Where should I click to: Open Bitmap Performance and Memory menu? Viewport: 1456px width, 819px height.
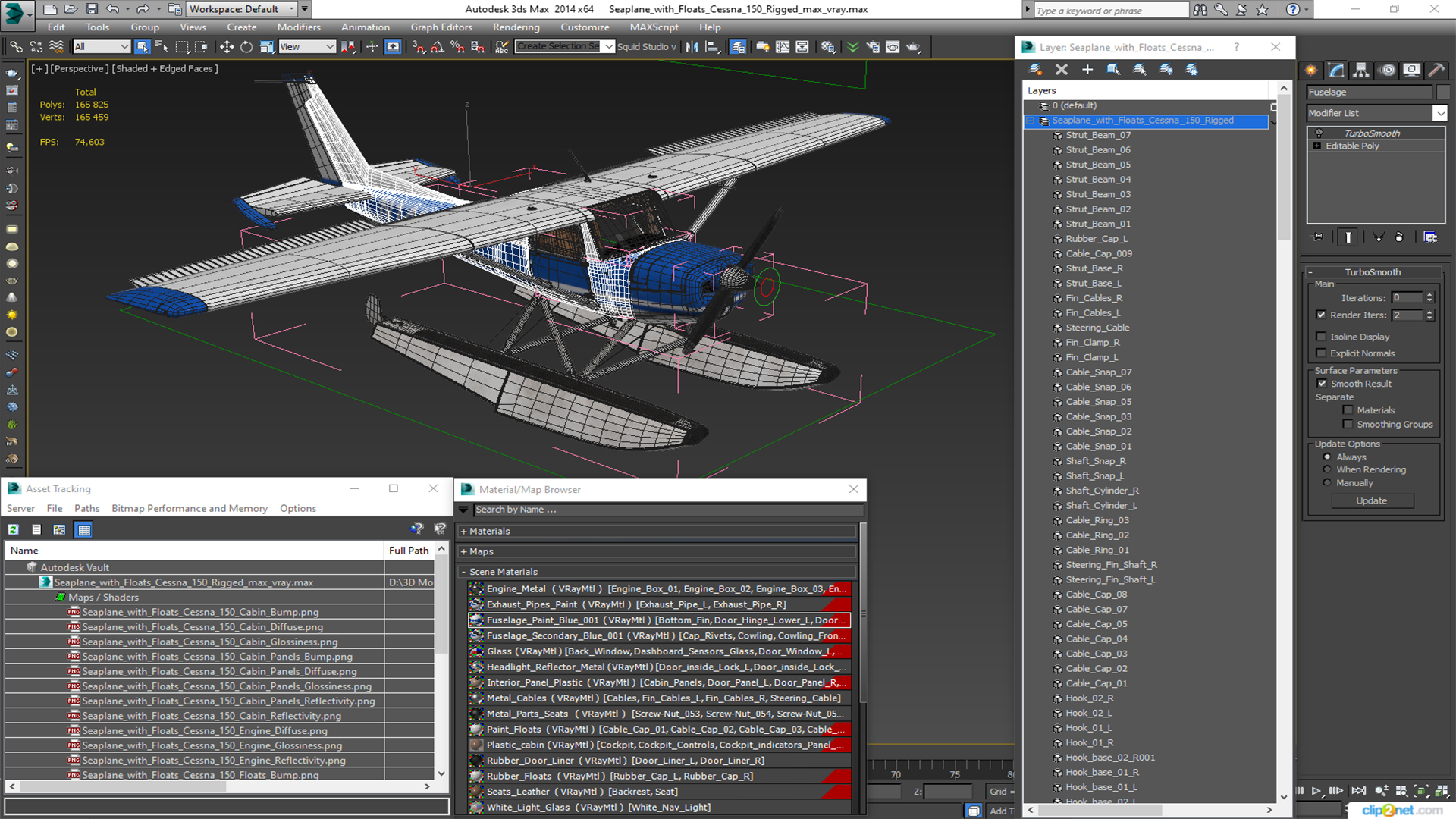190,509
